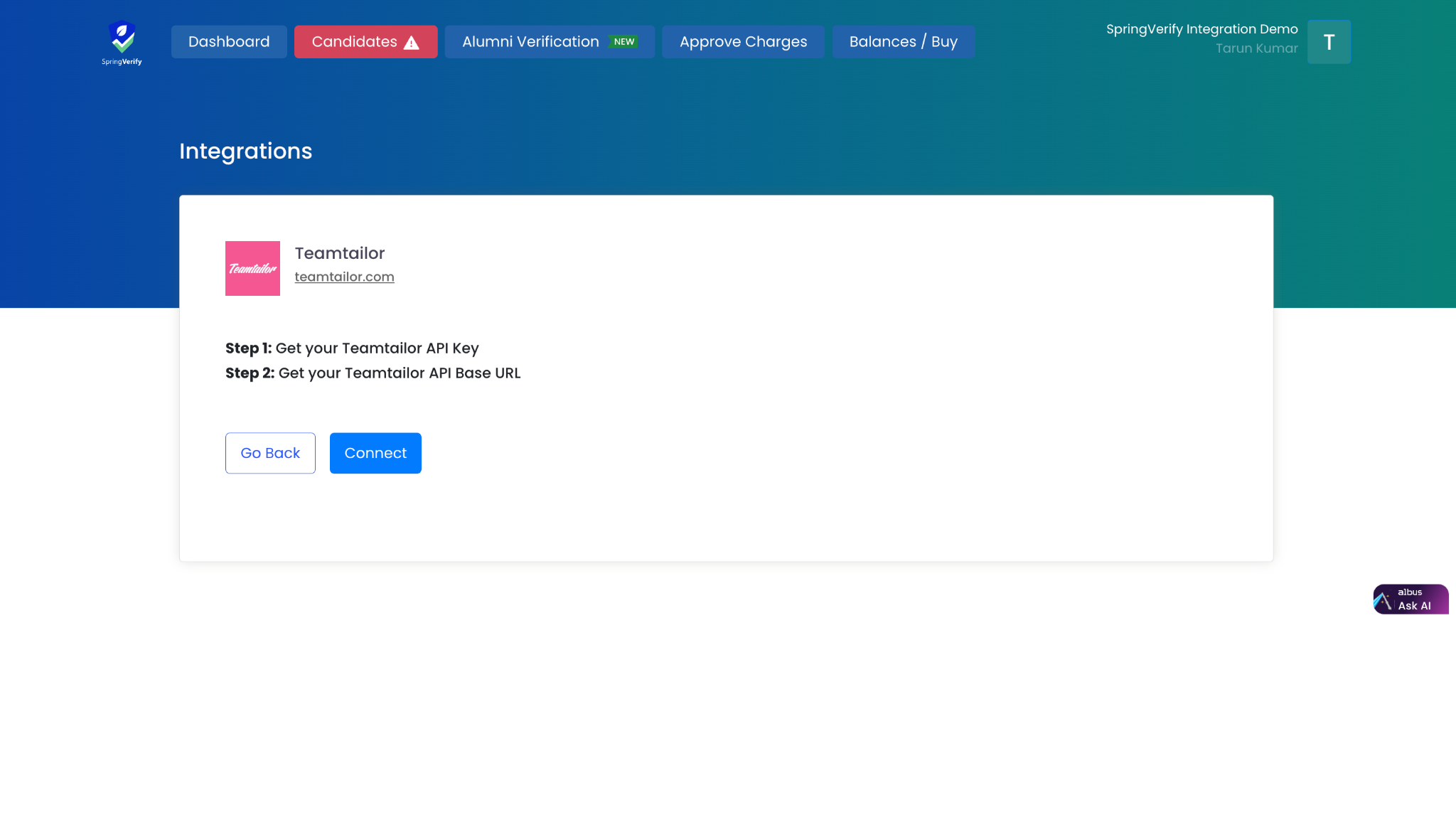Open the teamtailor.com link
The height and width of the screenshot is (822, 1456).
344,277
